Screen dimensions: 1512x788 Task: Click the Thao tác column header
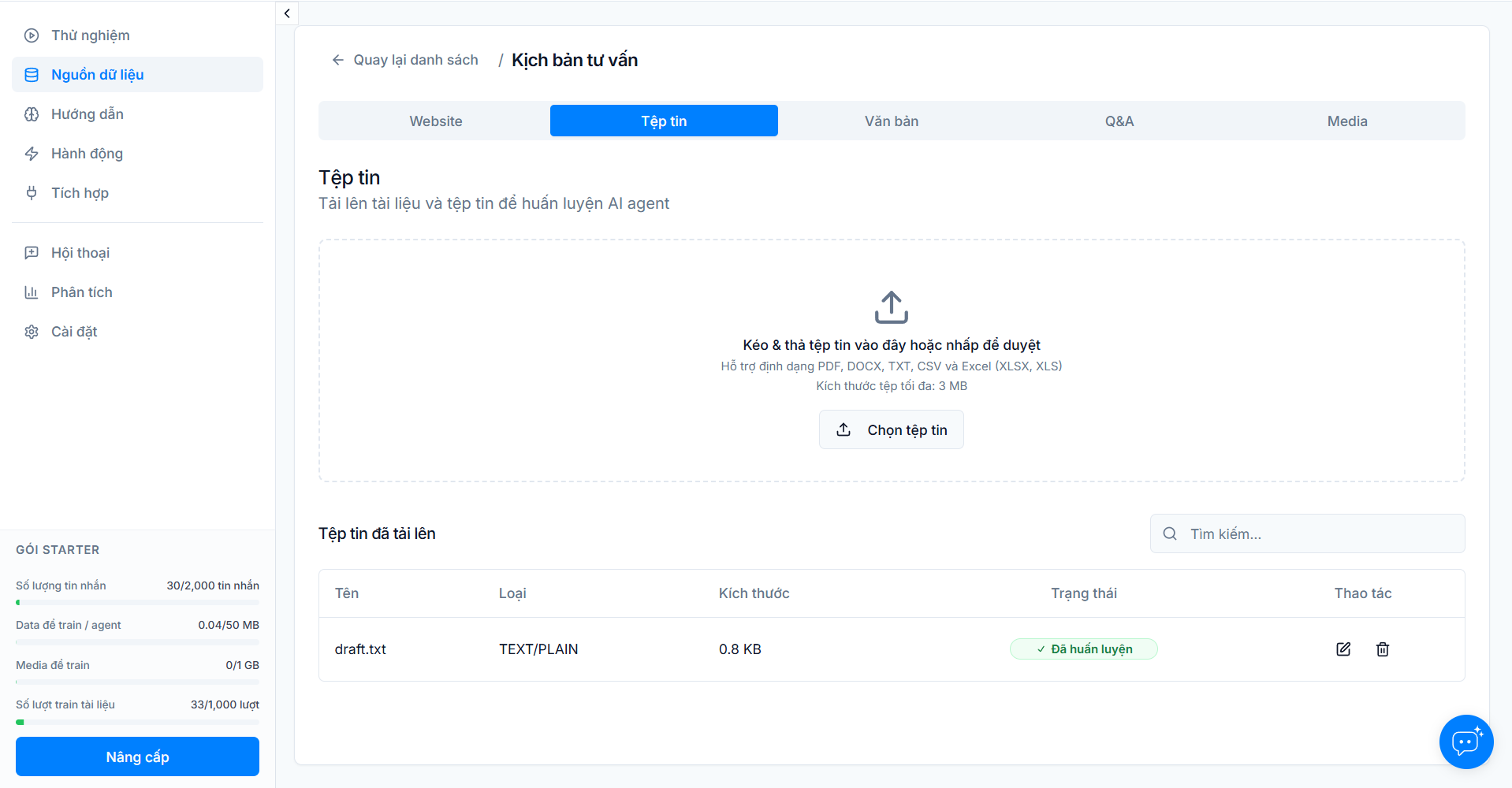[1363, 593]
